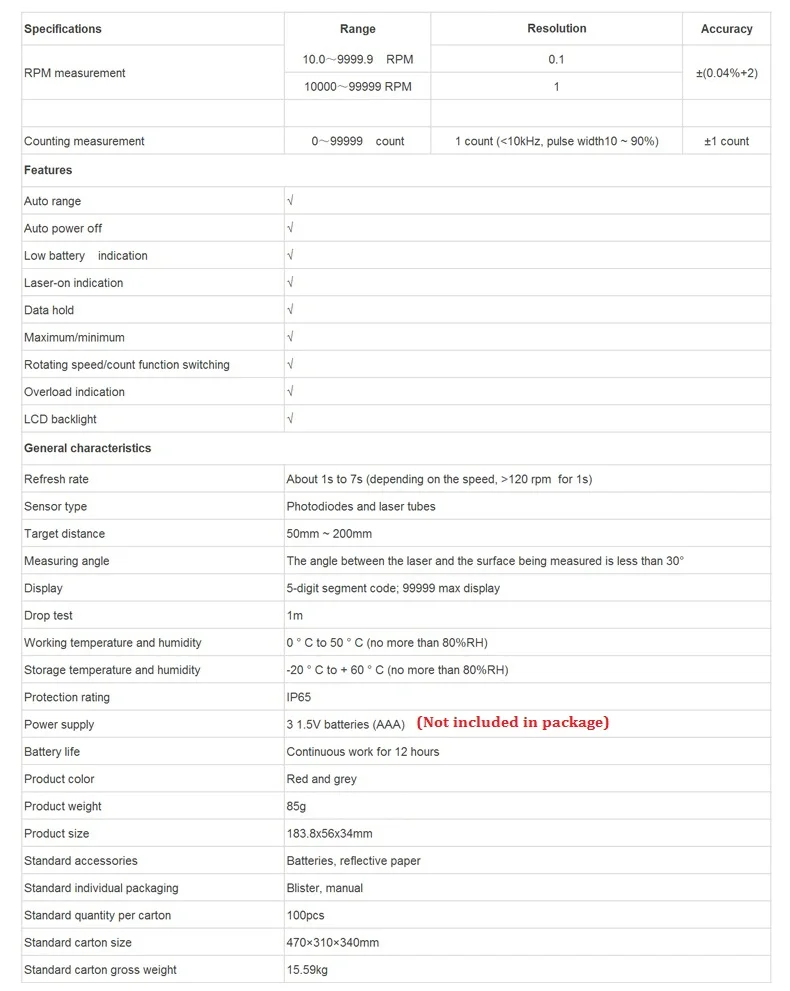
Task: Click the Low battery indication checkmark
Action: 290,255
